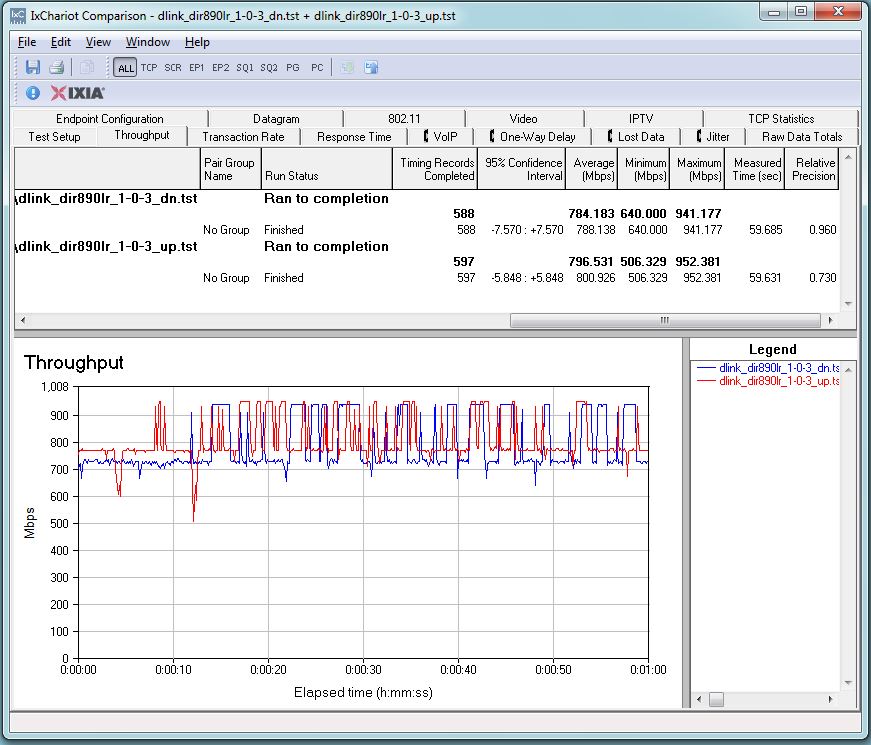Click the results table horizontal scrollbar thumb
Viewport: 871px width, 745px height.
click(x=665, y=320)
